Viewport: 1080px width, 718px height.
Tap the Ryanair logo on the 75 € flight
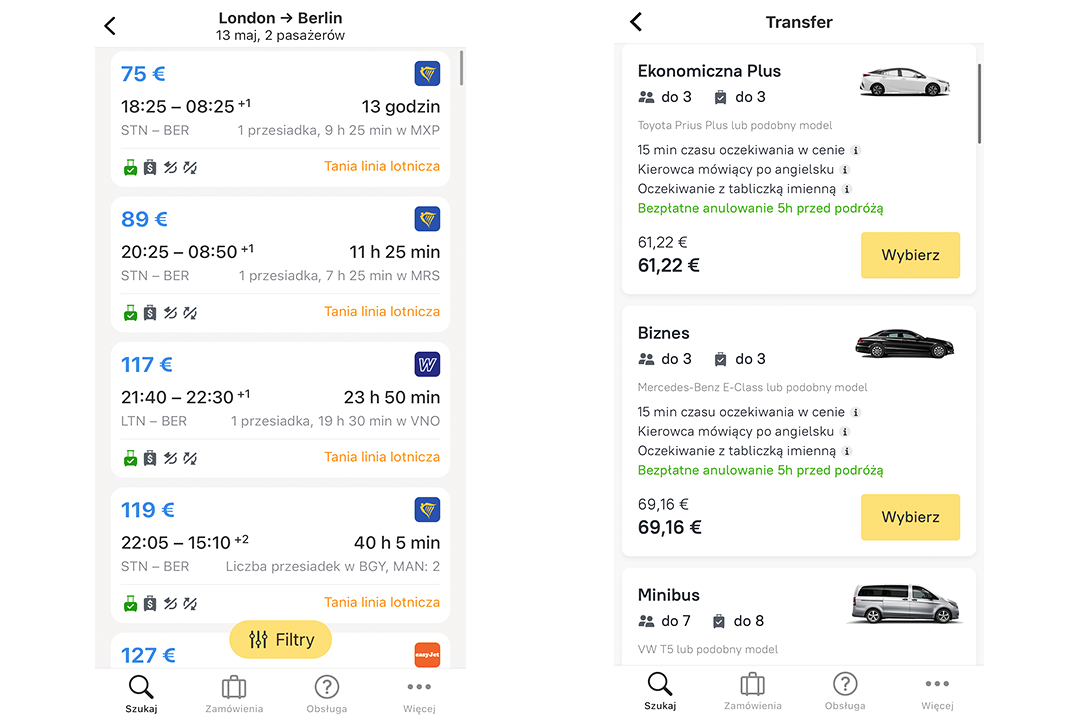click(x=427, y=74)
